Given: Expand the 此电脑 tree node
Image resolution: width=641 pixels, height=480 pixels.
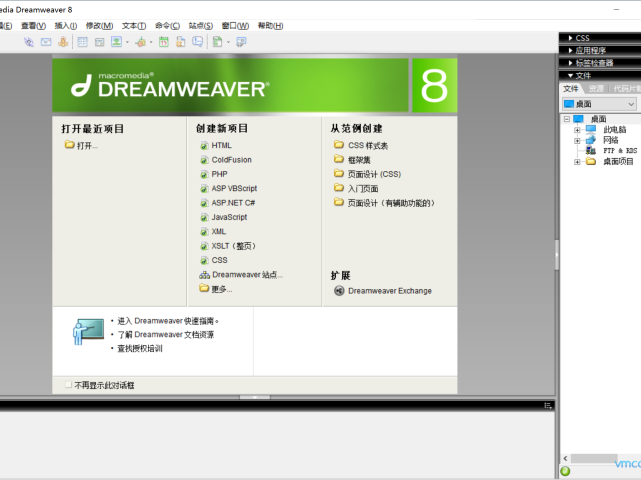Looking at the screenshot, I should point(577,130).
